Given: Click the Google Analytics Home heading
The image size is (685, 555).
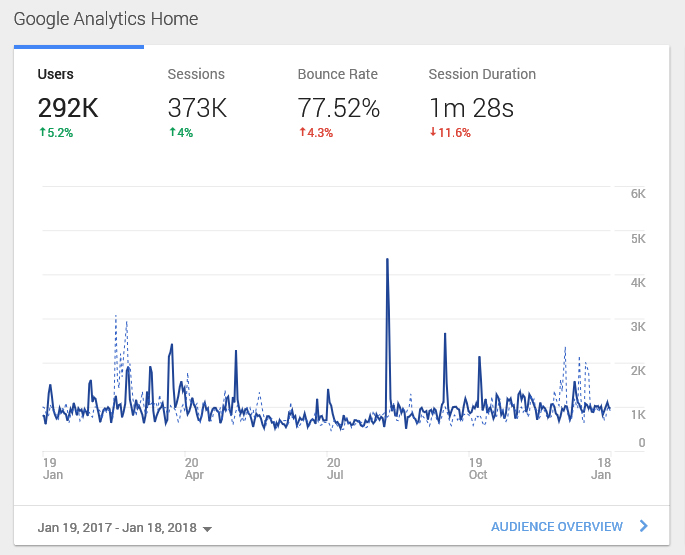Looking at the screenshot, I should tap(106, 19).
